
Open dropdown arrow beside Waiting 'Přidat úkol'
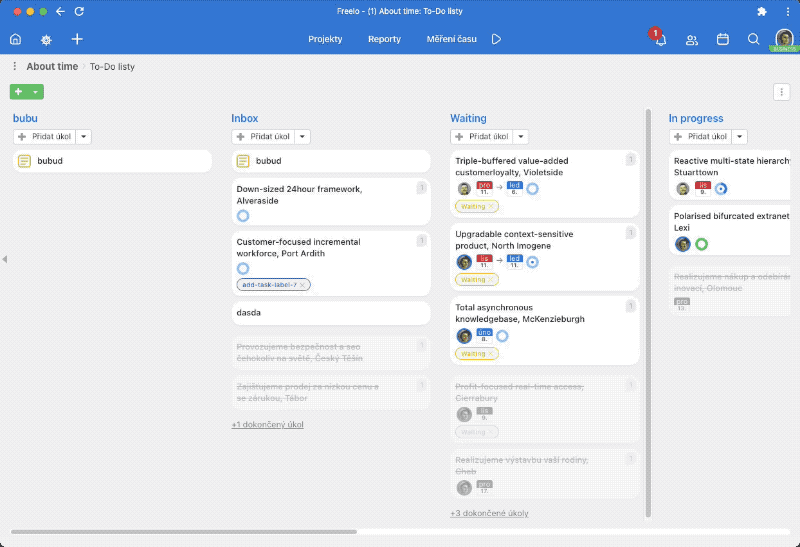point(521,137)
